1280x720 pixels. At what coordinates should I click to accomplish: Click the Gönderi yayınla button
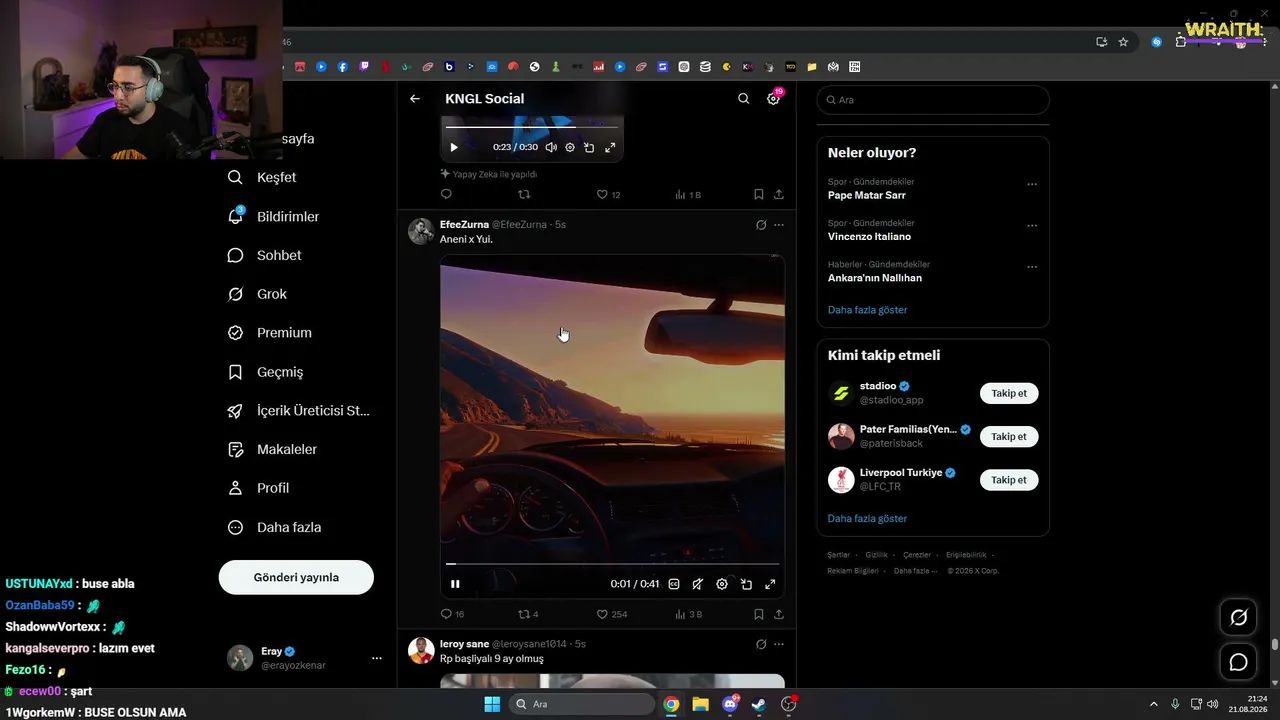click(x=296, y=577)
